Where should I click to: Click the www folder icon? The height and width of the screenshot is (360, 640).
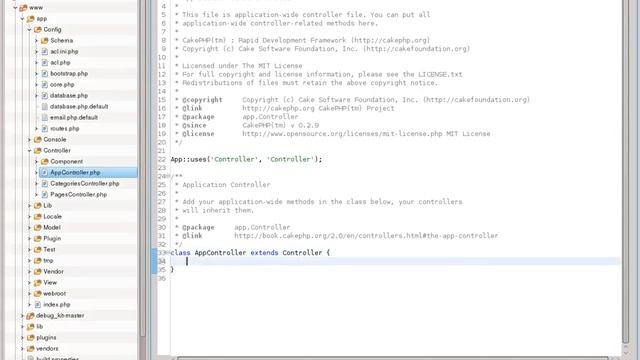click(23, 8)
